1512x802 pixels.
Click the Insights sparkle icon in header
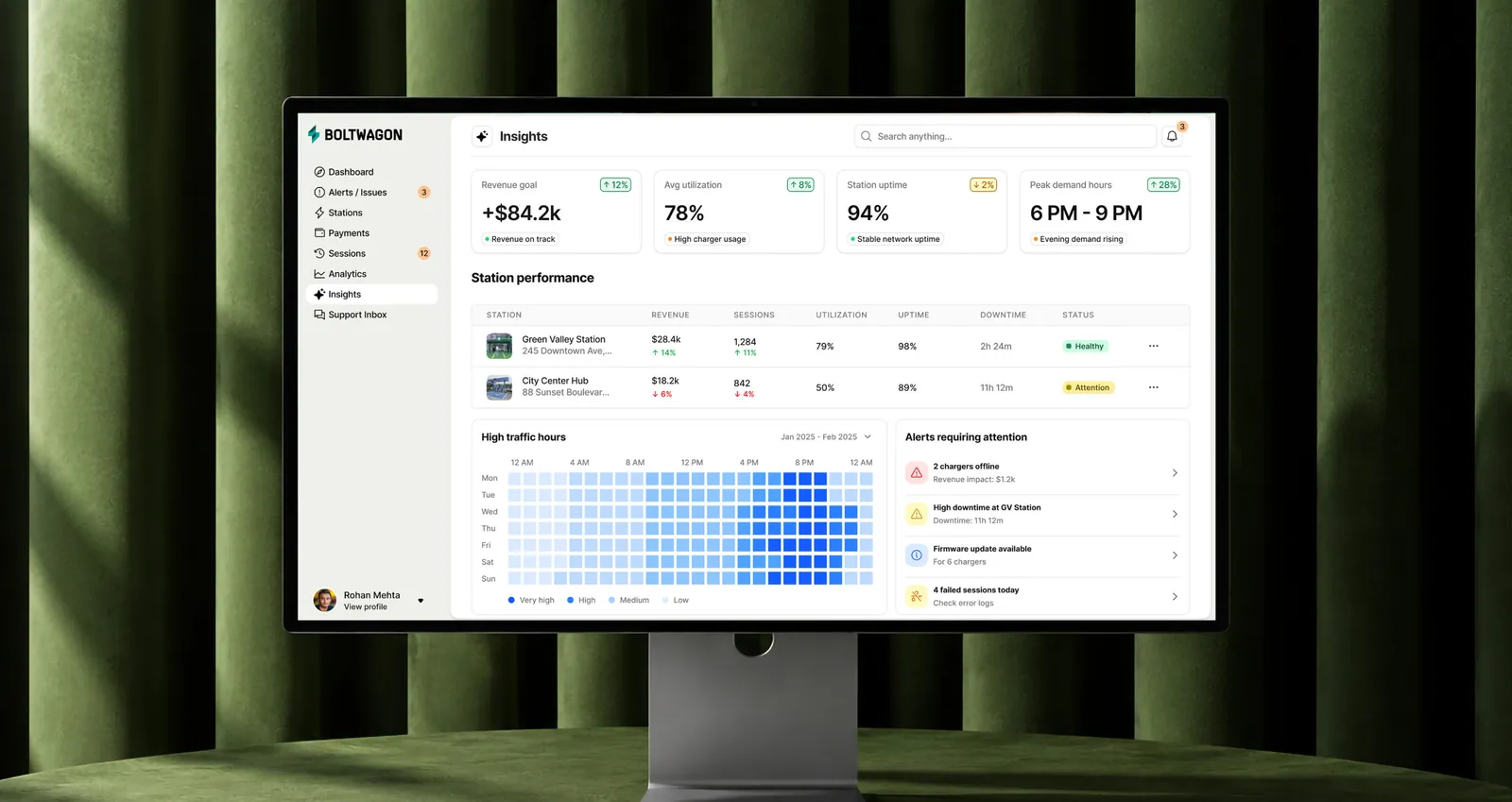click(x=482, y=136)
